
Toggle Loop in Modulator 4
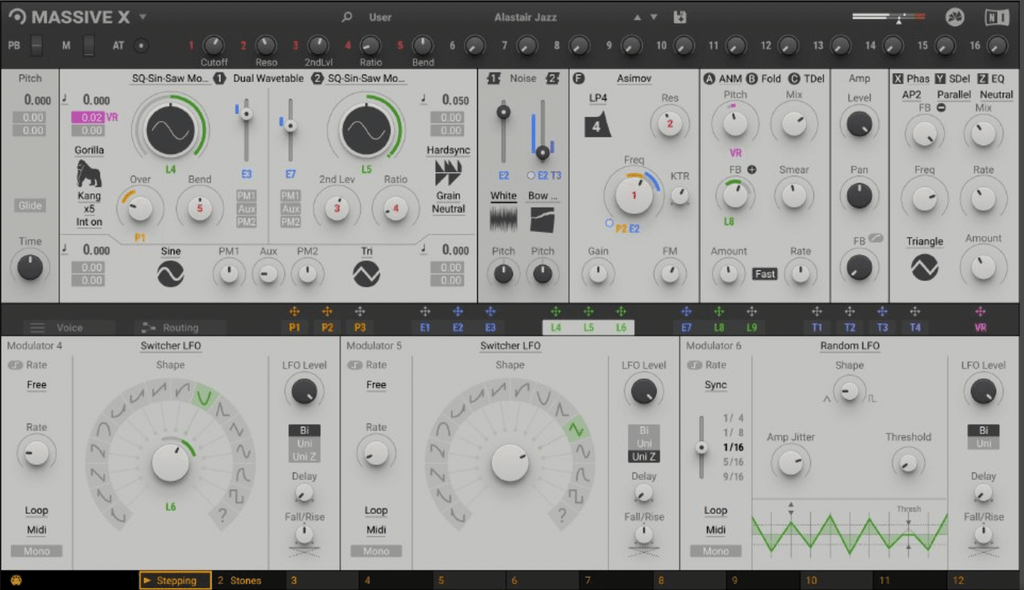tap(36, 510)
